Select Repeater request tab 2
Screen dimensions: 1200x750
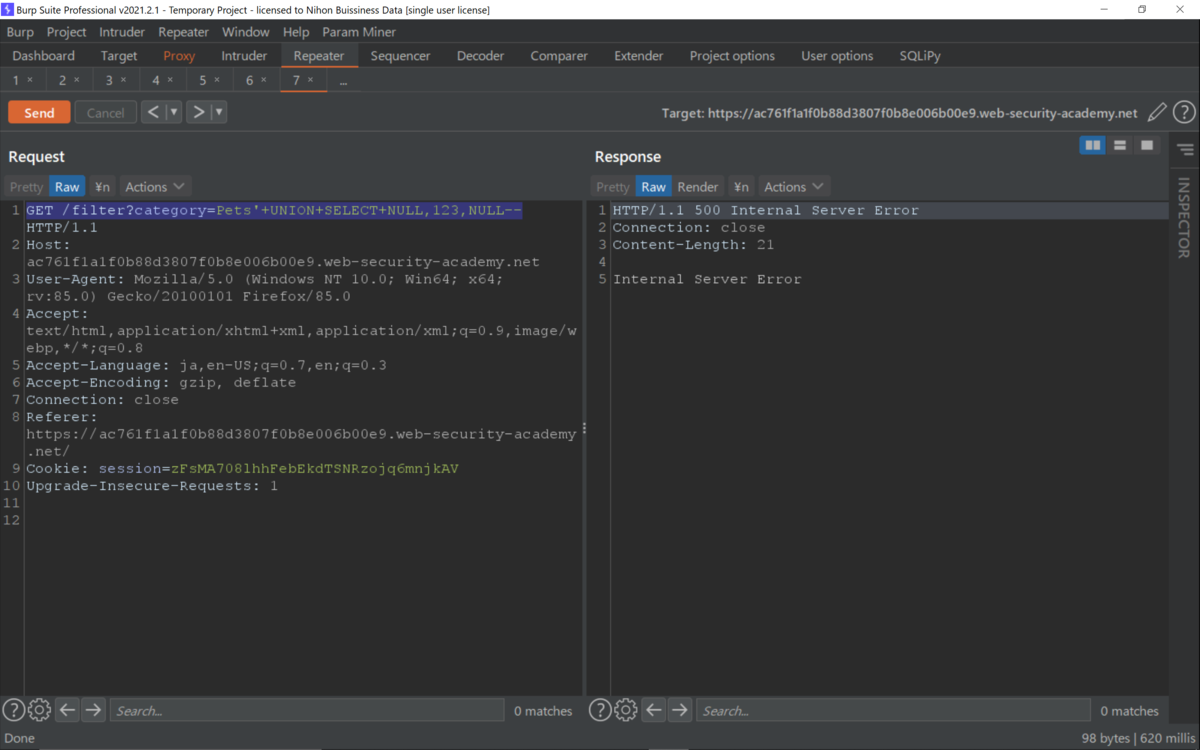tap(62, 80)
